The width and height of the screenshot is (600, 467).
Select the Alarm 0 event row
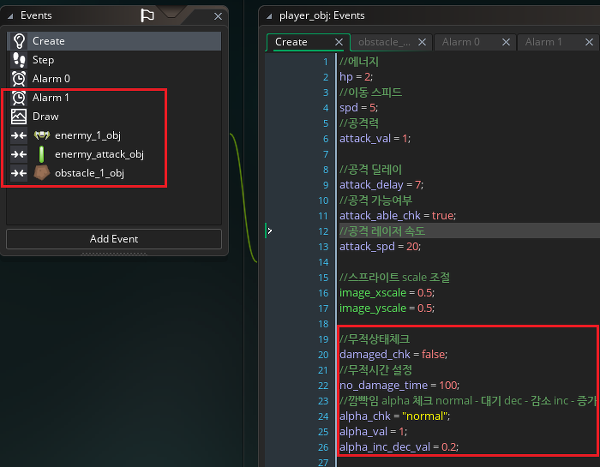coord(114,79)
